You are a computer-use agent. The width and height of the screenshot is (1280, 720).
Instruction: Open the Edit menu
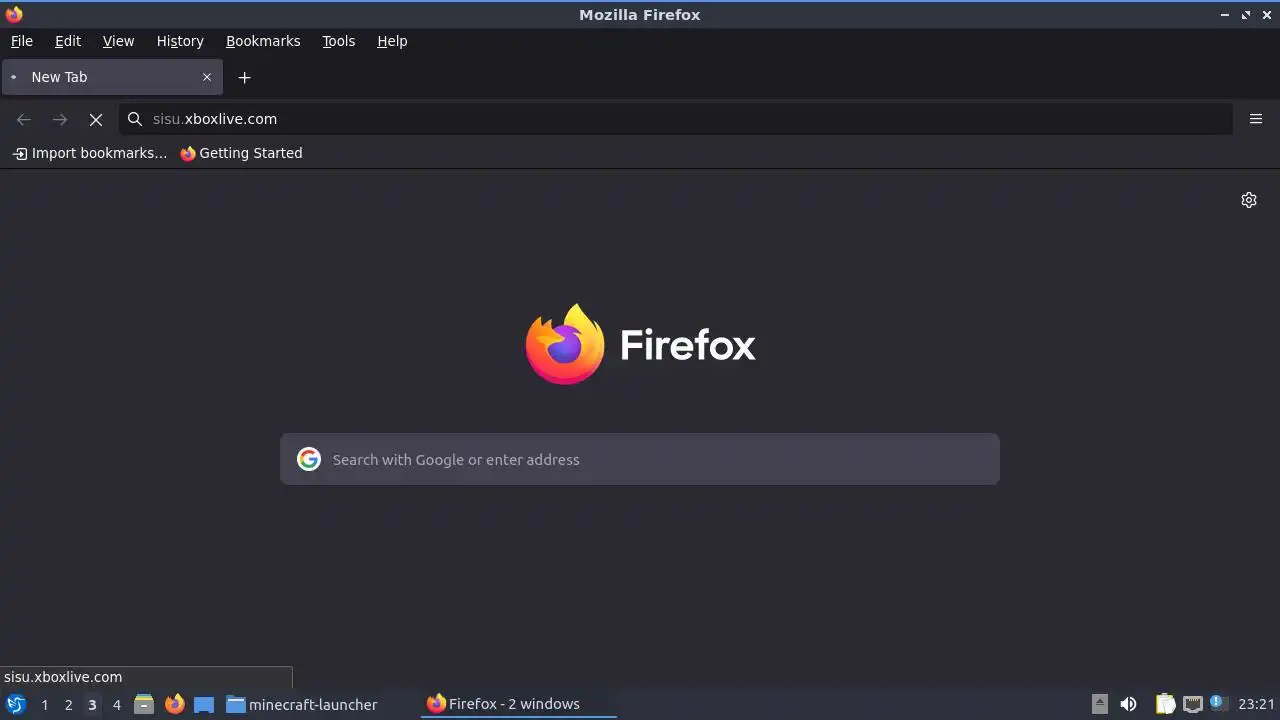[x=68, y=41]
